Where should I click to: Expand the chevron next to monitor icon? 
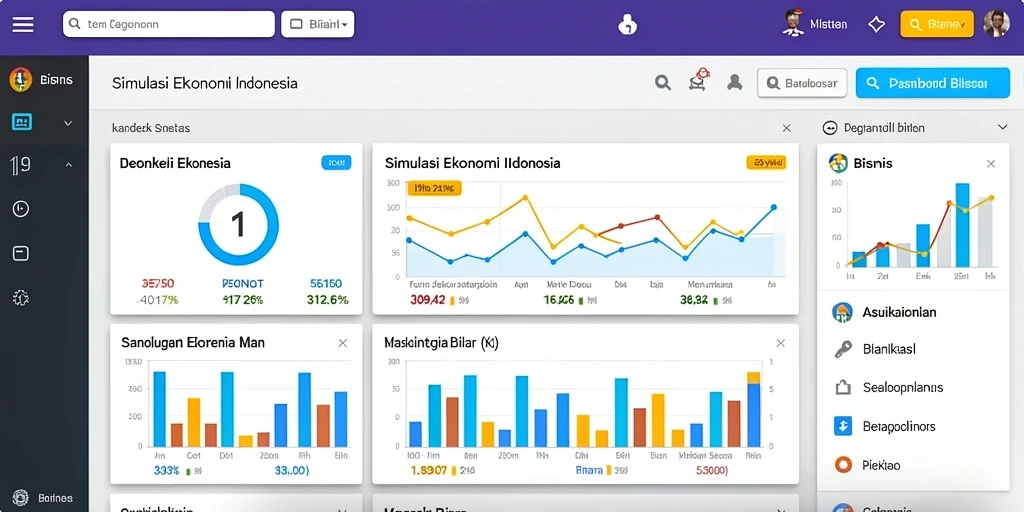tap(68, 123)
